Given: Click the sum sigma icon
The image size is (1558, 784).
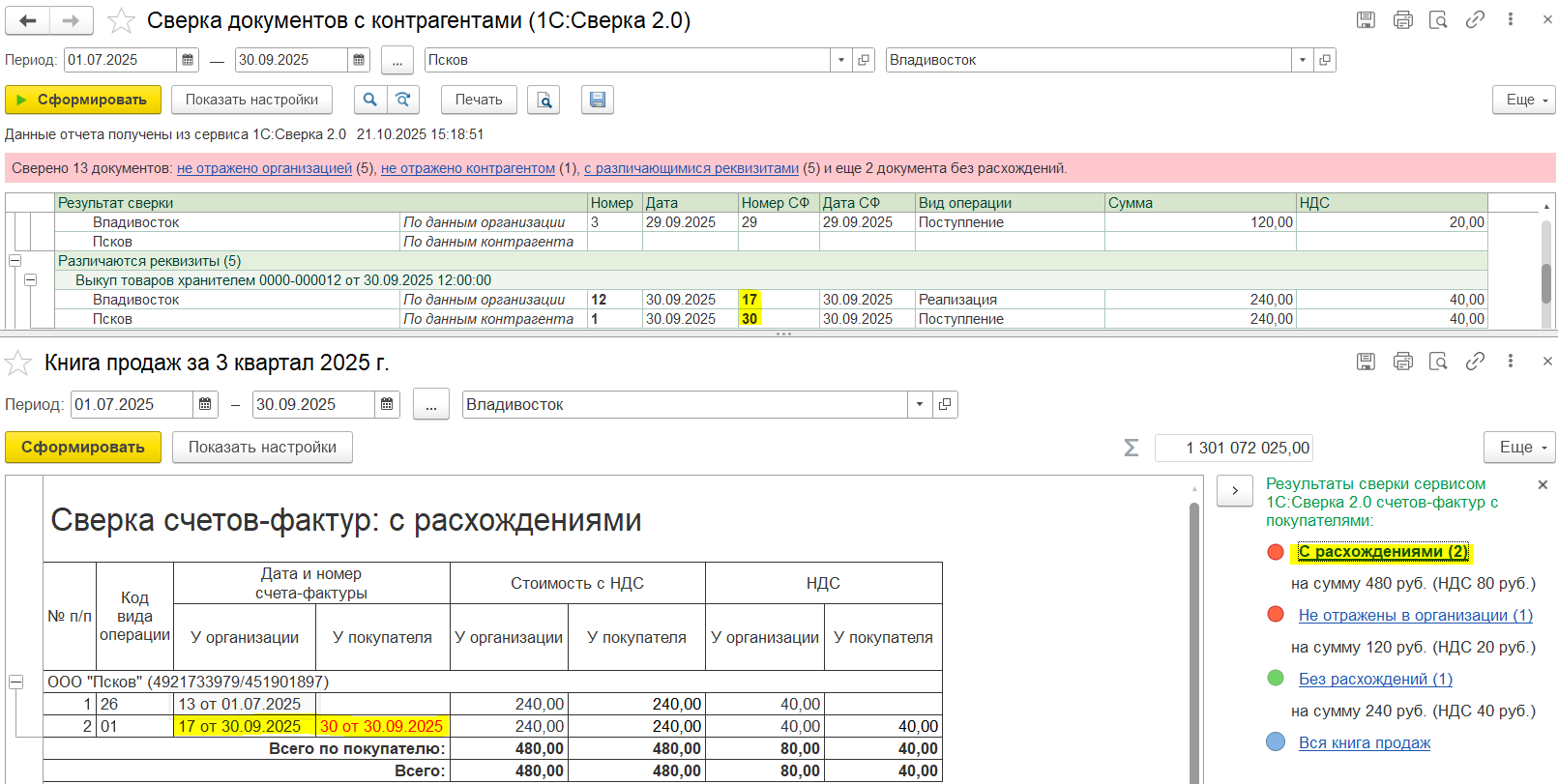Looking at the screenshot, I should pyautogui.click(x=1131, y=448).
